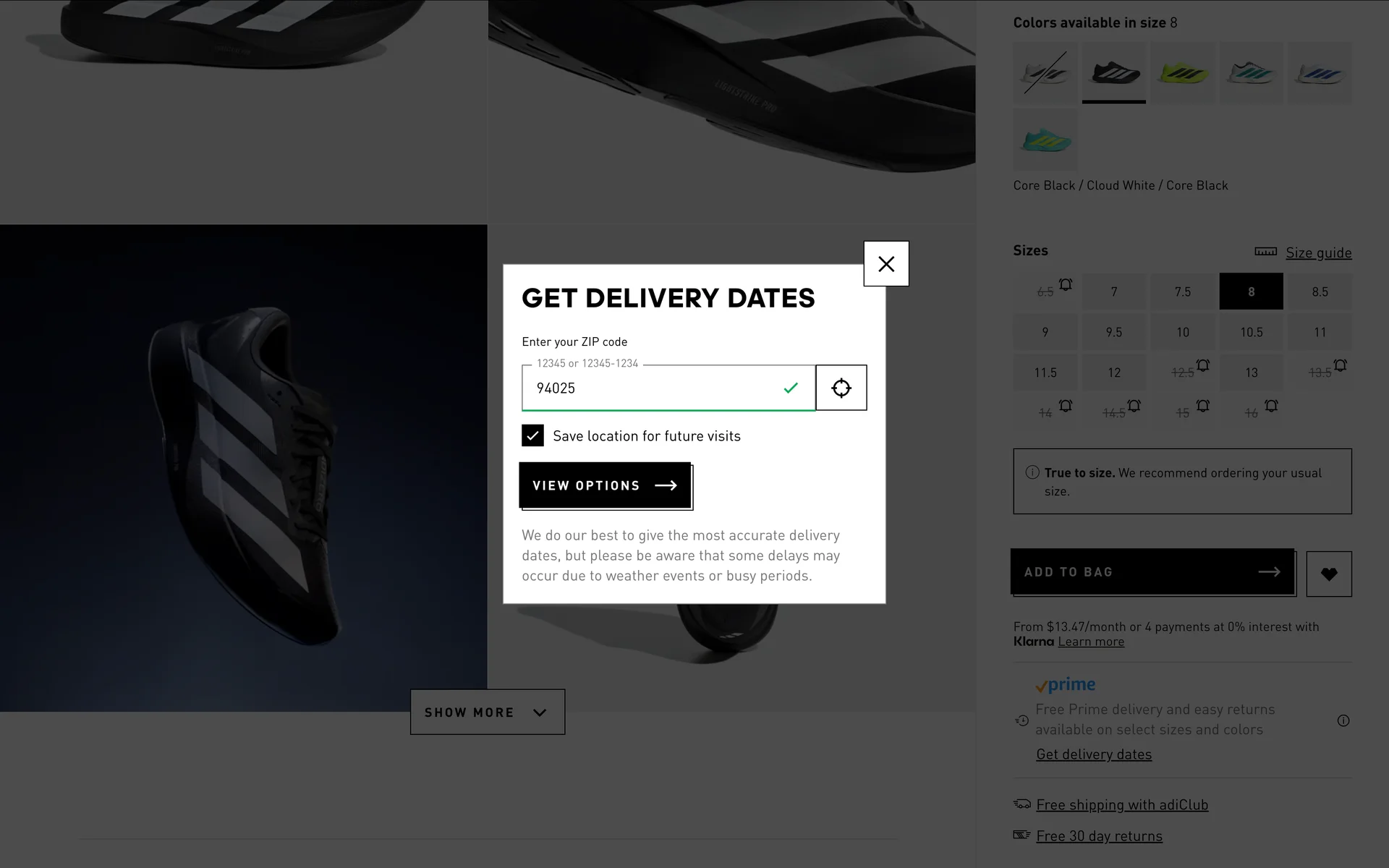Click notify bell for size 12.5
The height and width of the screenshot is (868, 1389).
pos(1202,365)
